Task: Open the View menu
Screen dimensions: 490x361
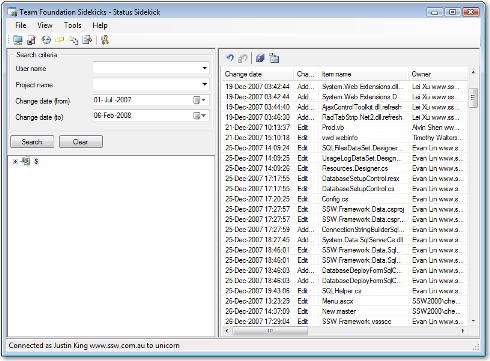Action: (x=45, y=25)
